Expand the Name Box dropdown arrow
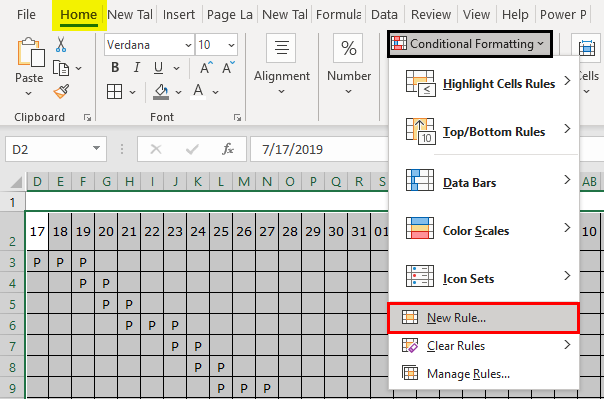 tap(96, 149)
